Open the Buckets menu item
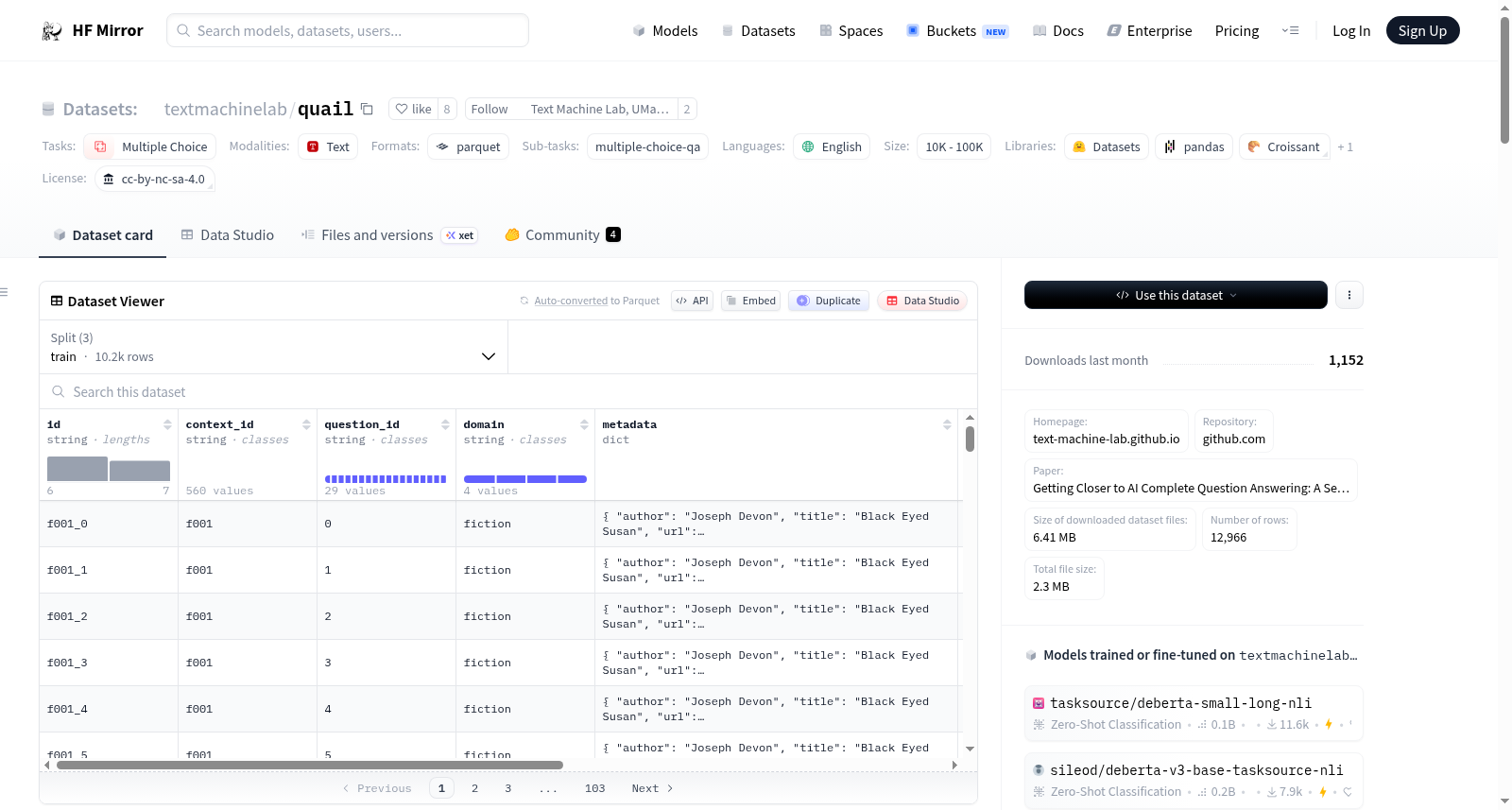Screen dimensions: 1512x810 click(x=957, y=31)
